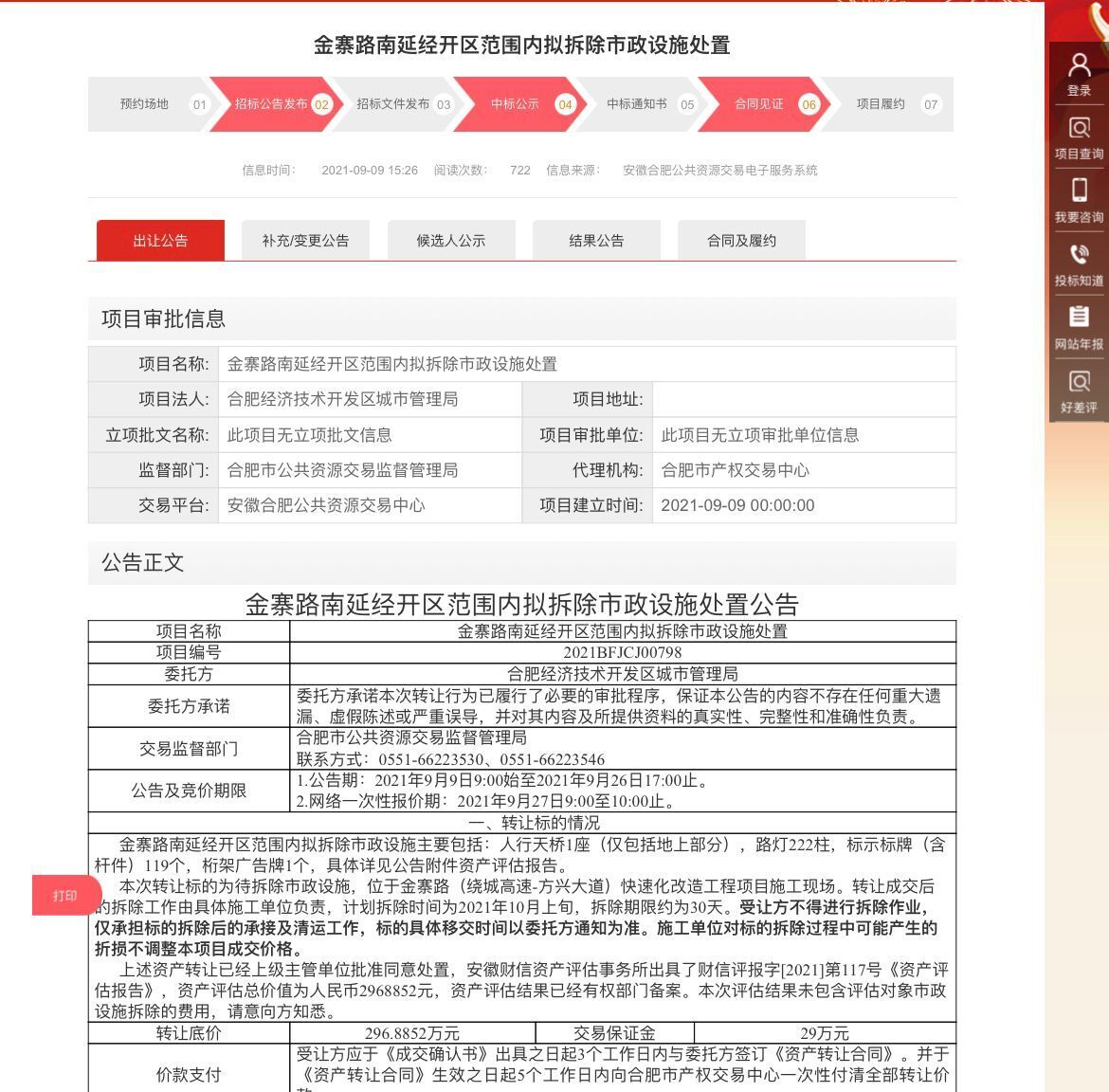Click source 安徽合肥公共资源交易电子服务系统

click(720, 171)
